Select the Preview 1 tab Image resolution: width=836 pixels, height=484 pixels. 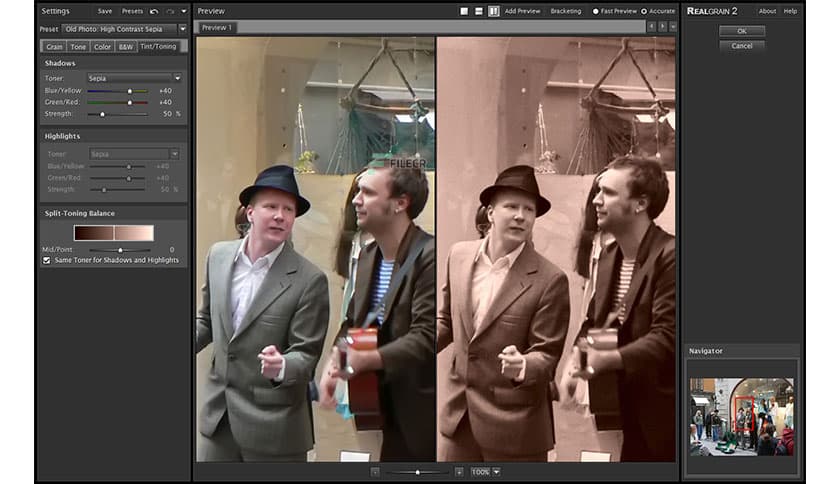(x=217, y=27)
